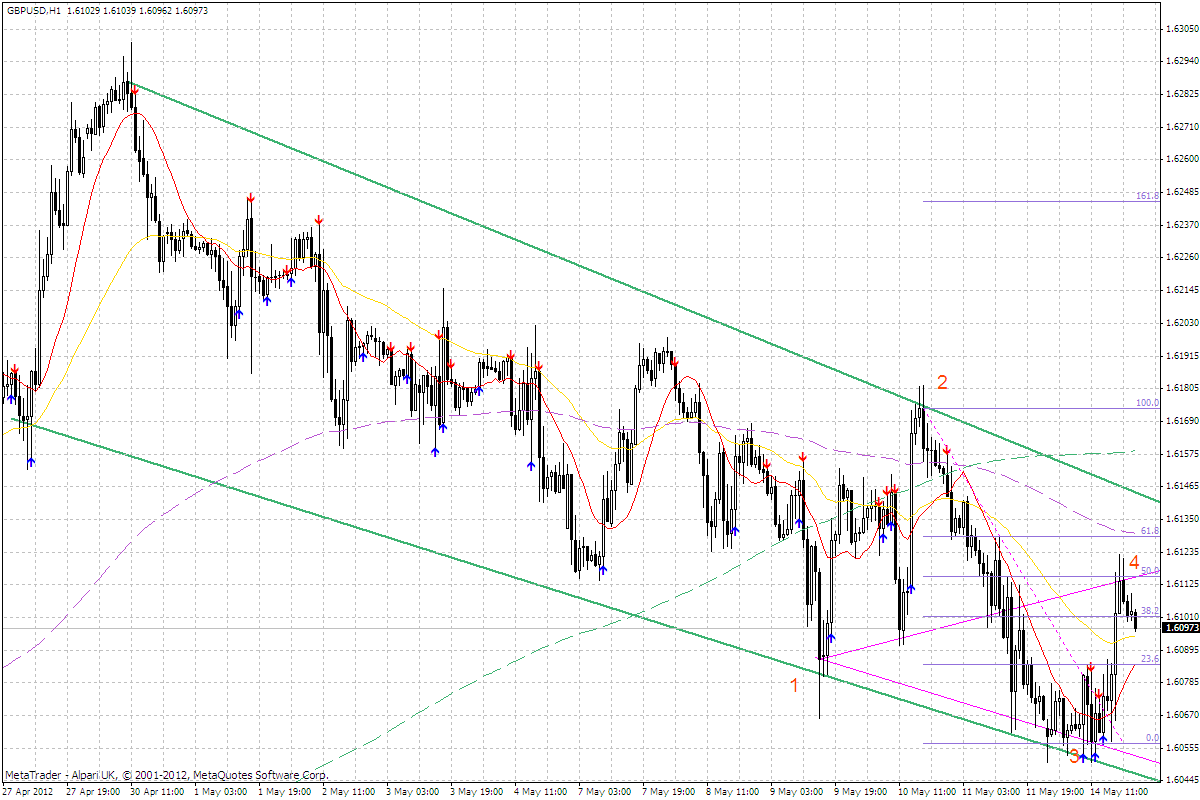Click price scale value 1.62370
This screenshot has width=1200, height=800.
(1183, 224)
